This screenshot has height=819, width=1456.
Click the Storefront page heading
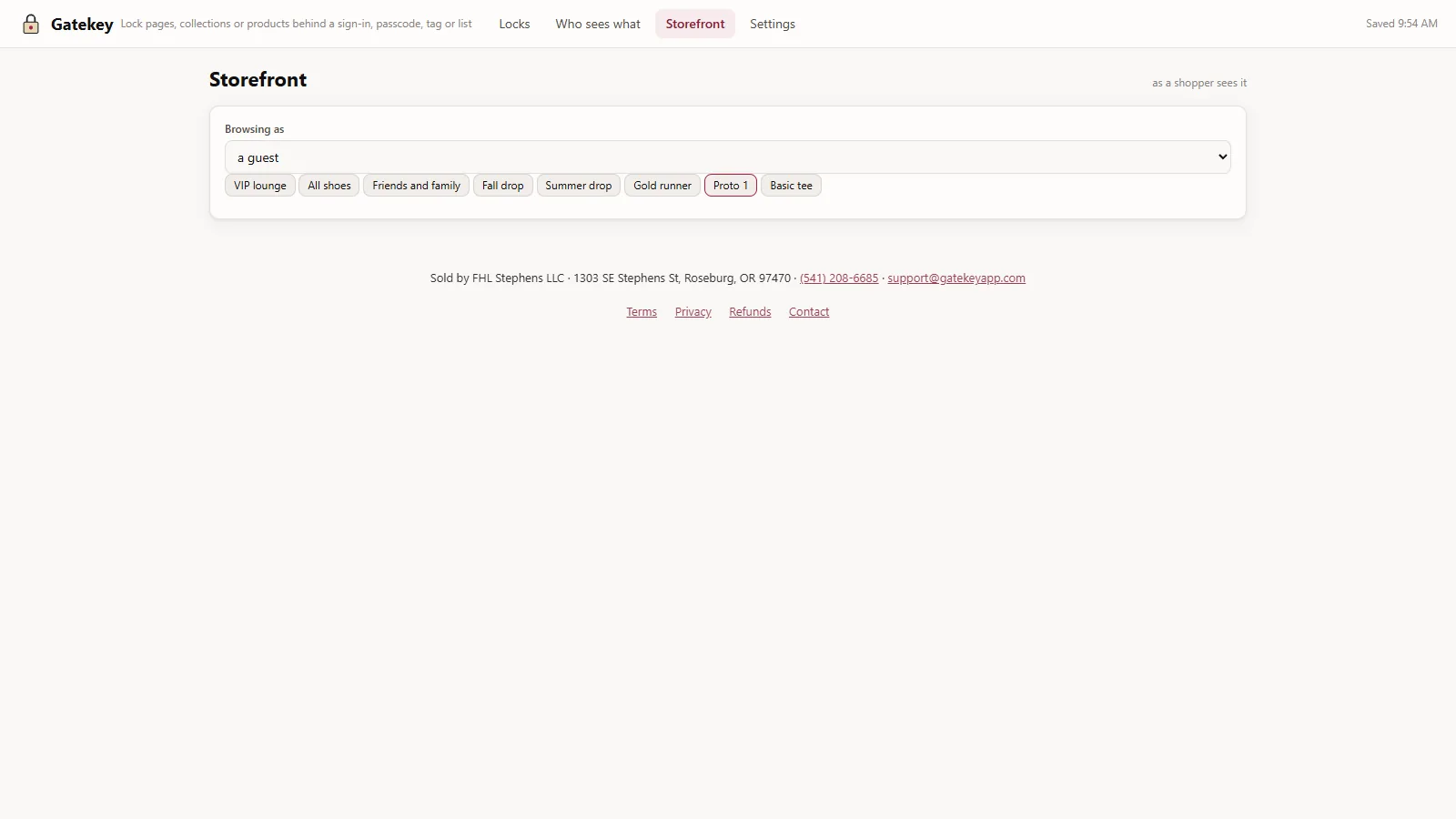pos(258,80)
